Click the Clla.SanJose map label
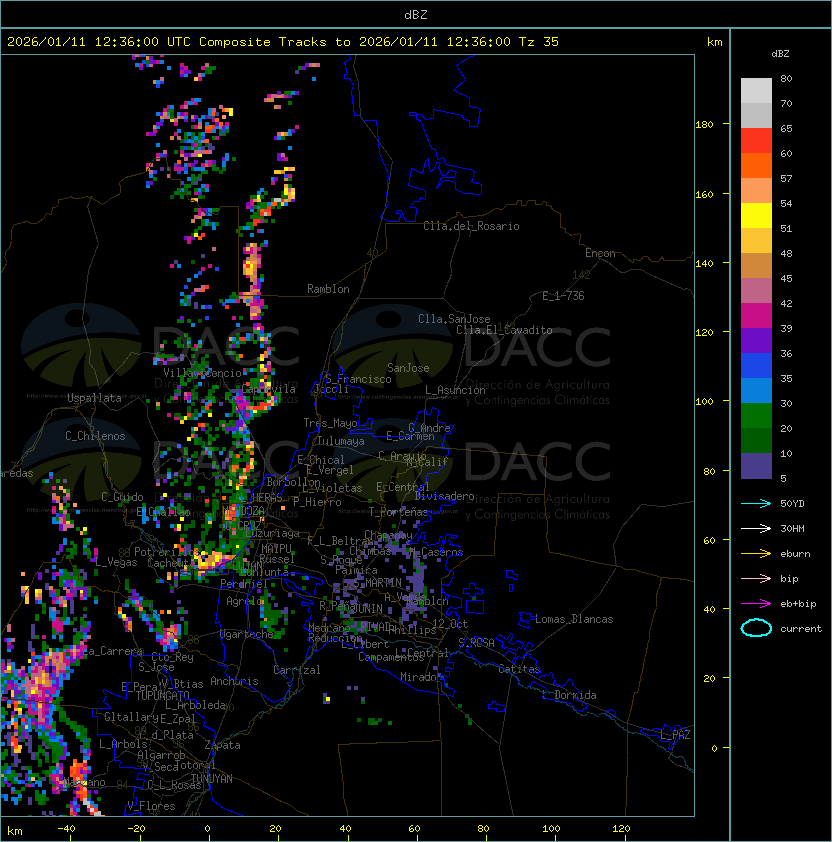Screen dimensions: 832x842 point(454,319)
